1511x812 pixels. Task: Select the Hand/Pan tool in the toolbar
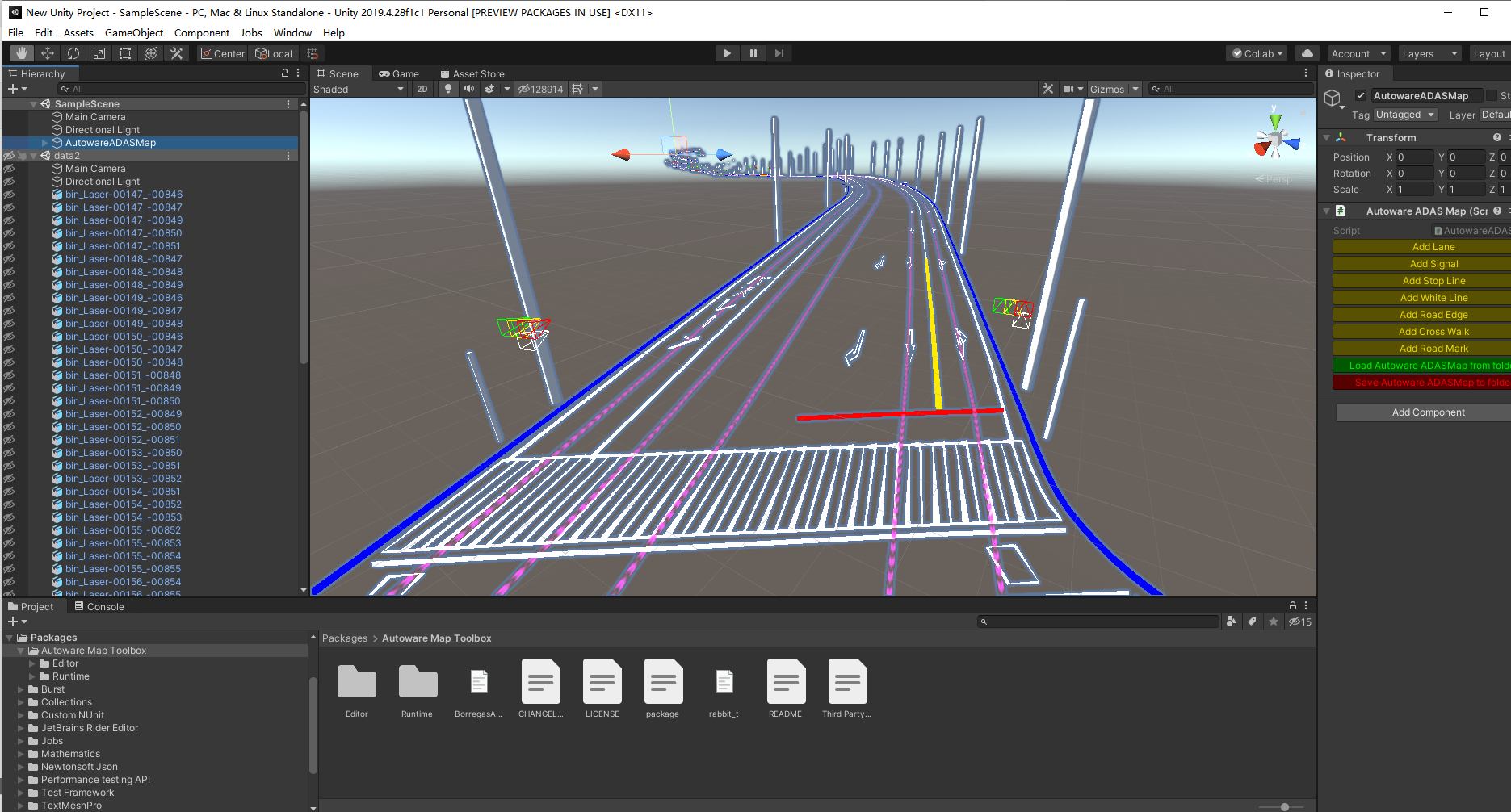coord(20,52)
